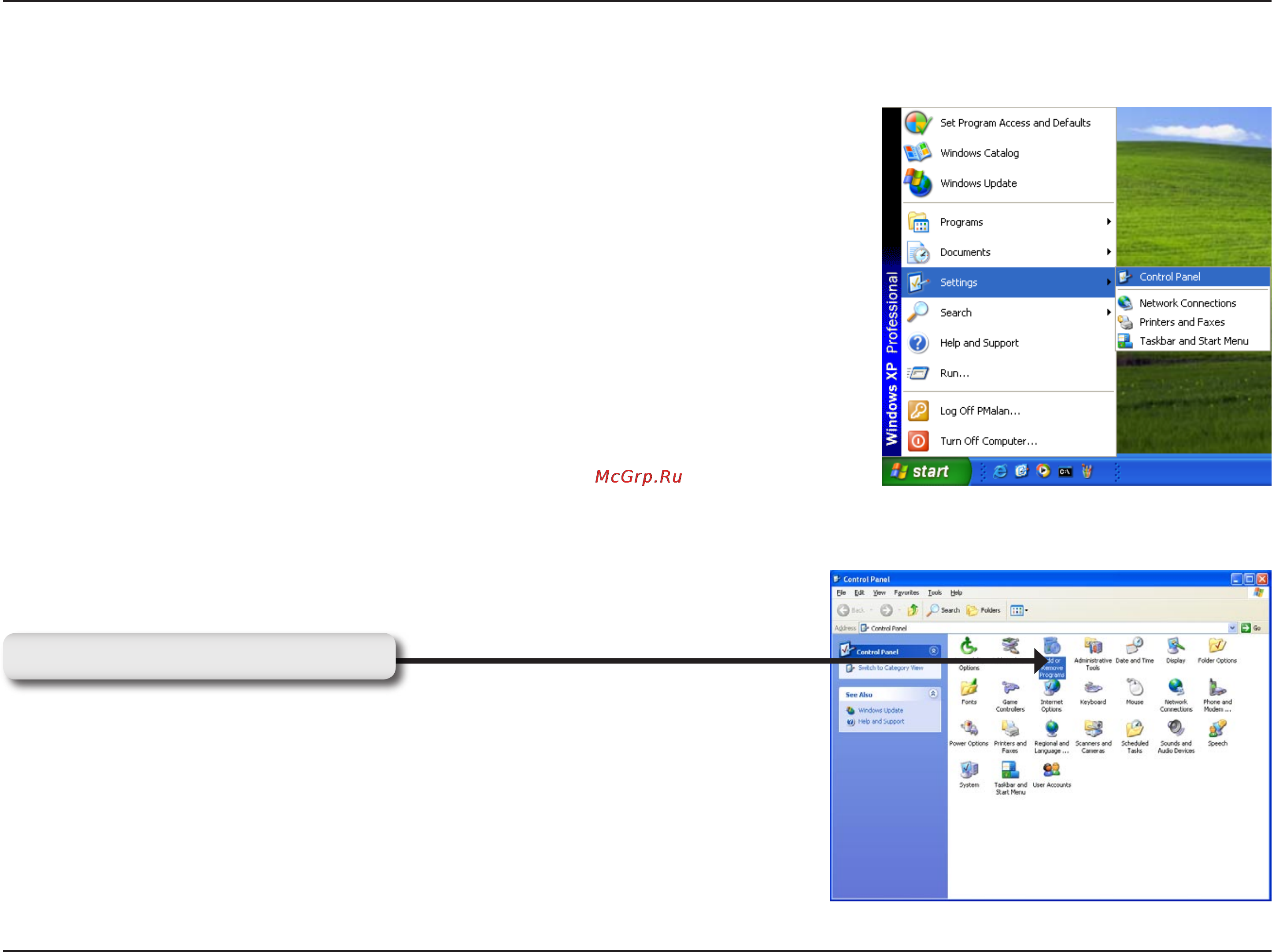The height and width of the screenshot is (952, 1272).
Task: Open Printers and Faxes icon in Control Panel window
Action: coord(1010,738)
